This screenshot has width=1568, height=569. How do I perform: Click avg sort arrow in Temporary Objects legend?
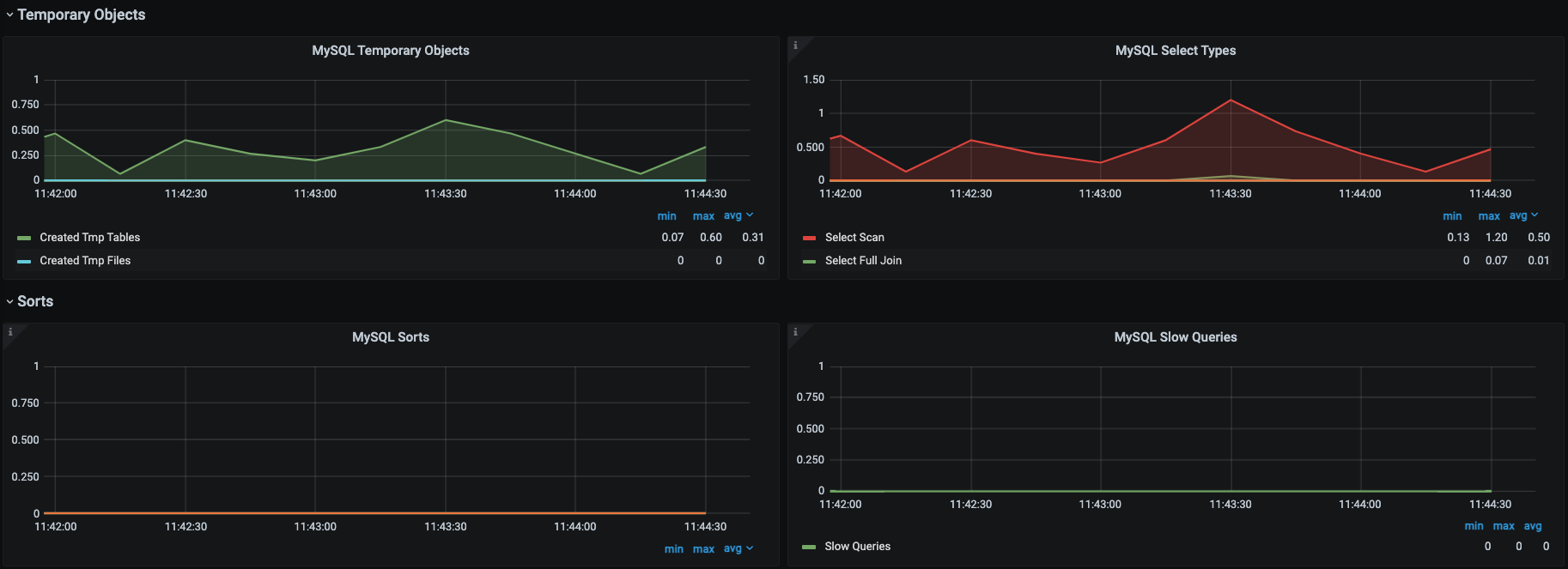coord(750,215)
